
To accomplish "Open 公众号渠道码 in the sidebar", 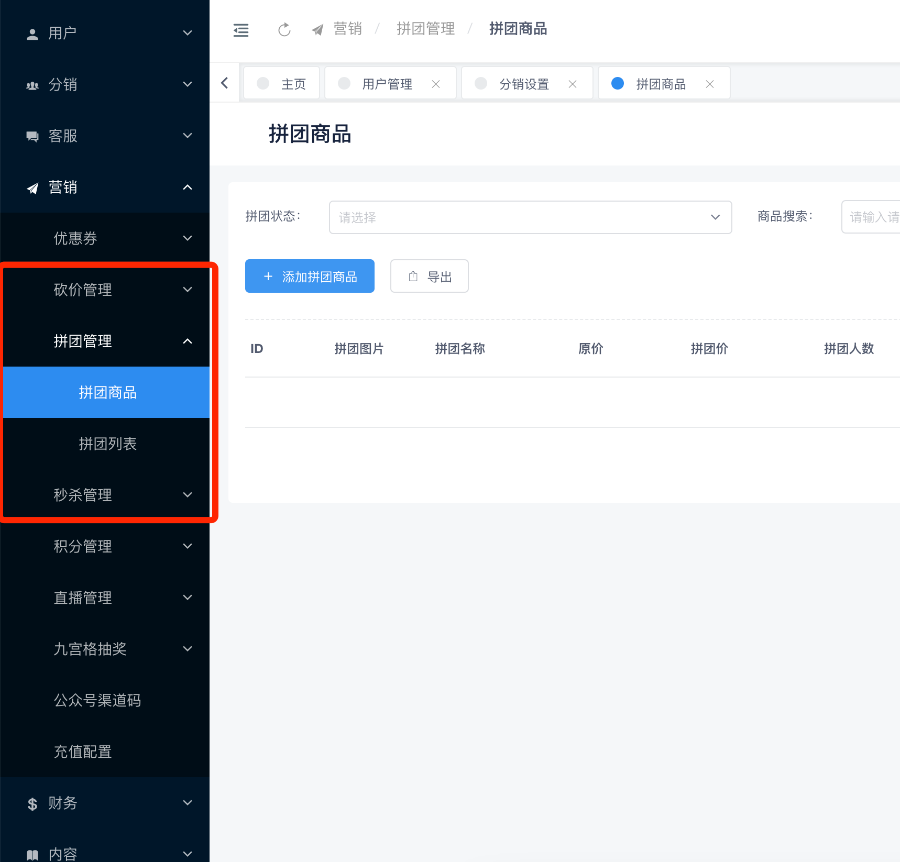I will (x=97, y=700).
